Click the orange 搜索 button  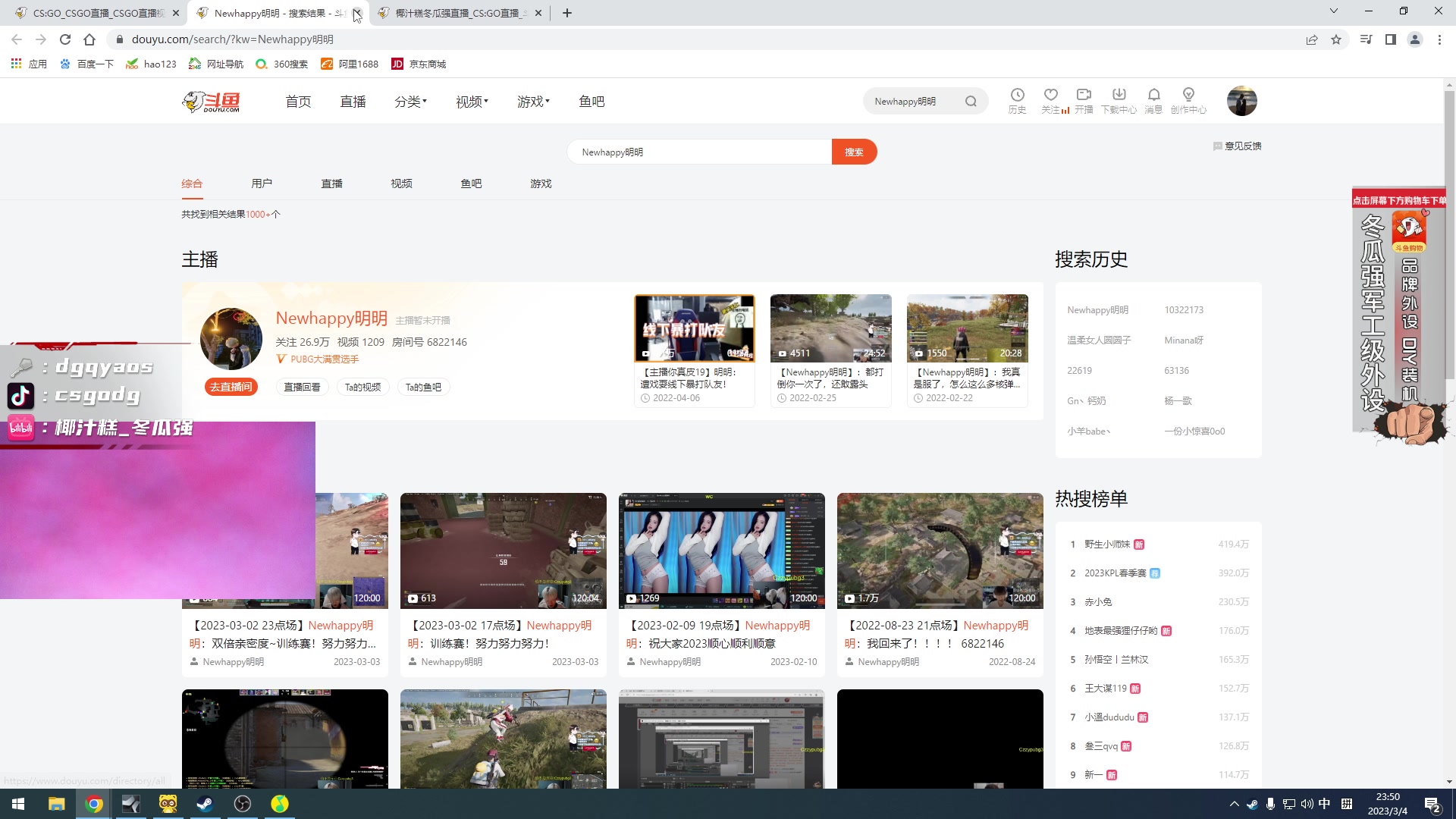854,152
